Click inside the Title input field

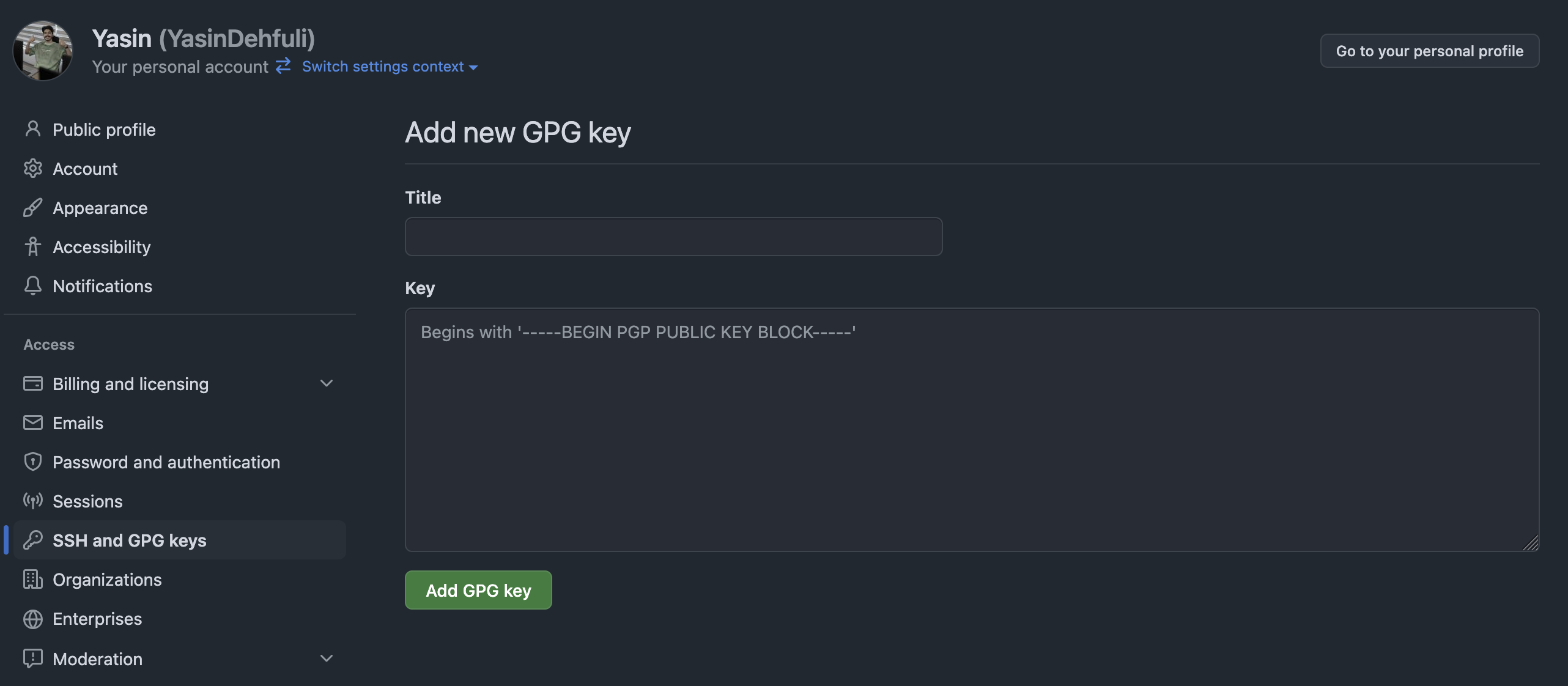click(673, 237)
